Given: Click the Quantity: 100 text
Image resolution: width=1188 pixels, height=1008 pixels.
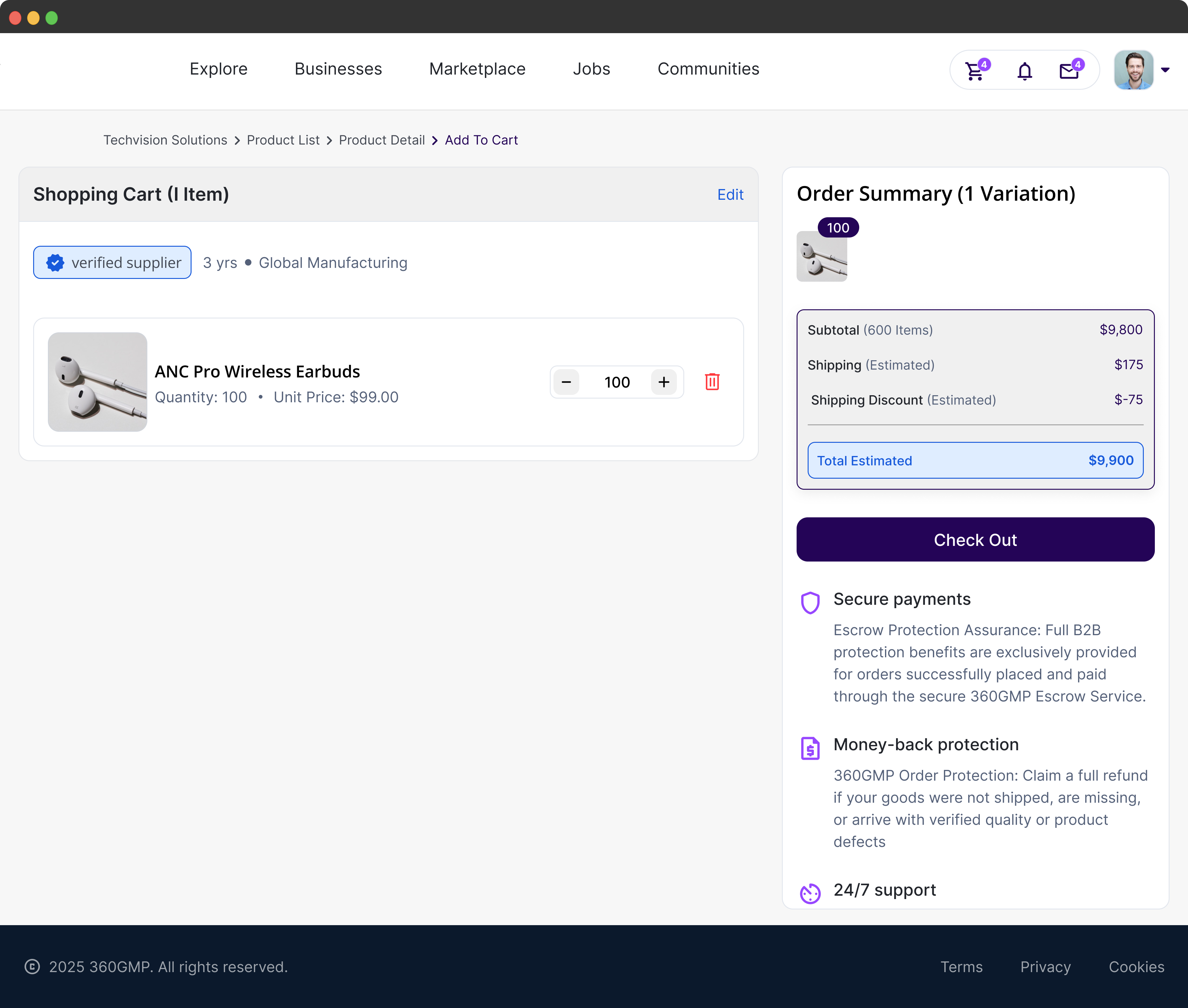Looking at the screenshot, I should point(201,397).
